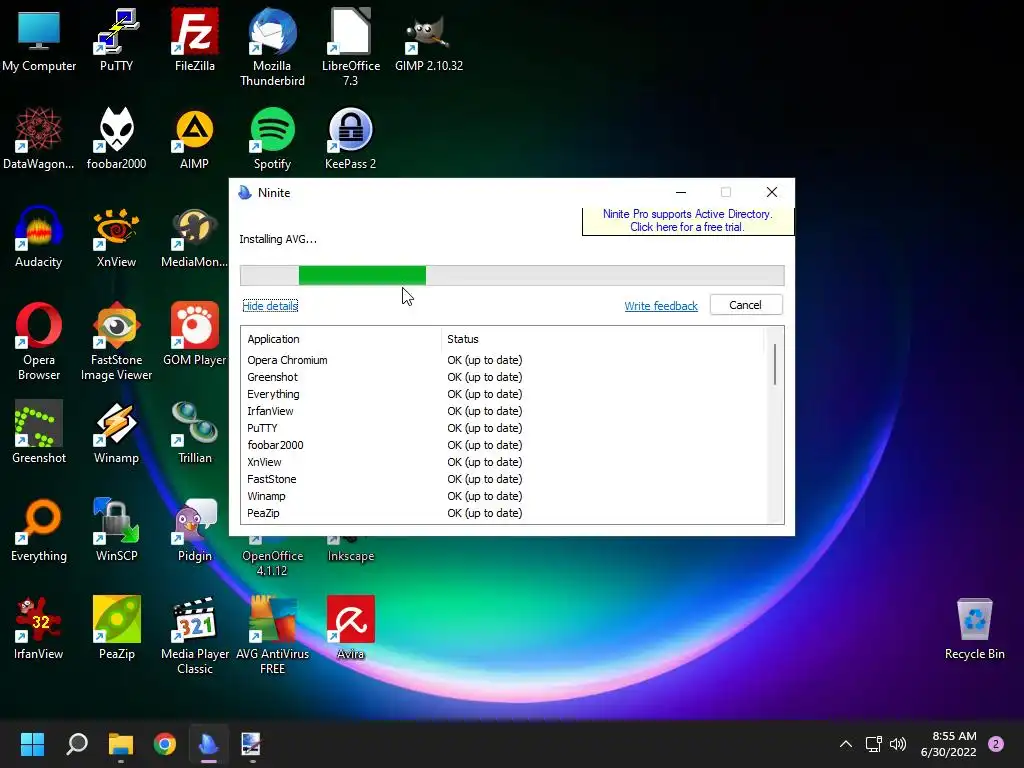Select the XnView desktop shortcut
The width and height of the screenshot is (1024, 768).
pos(116,236)
